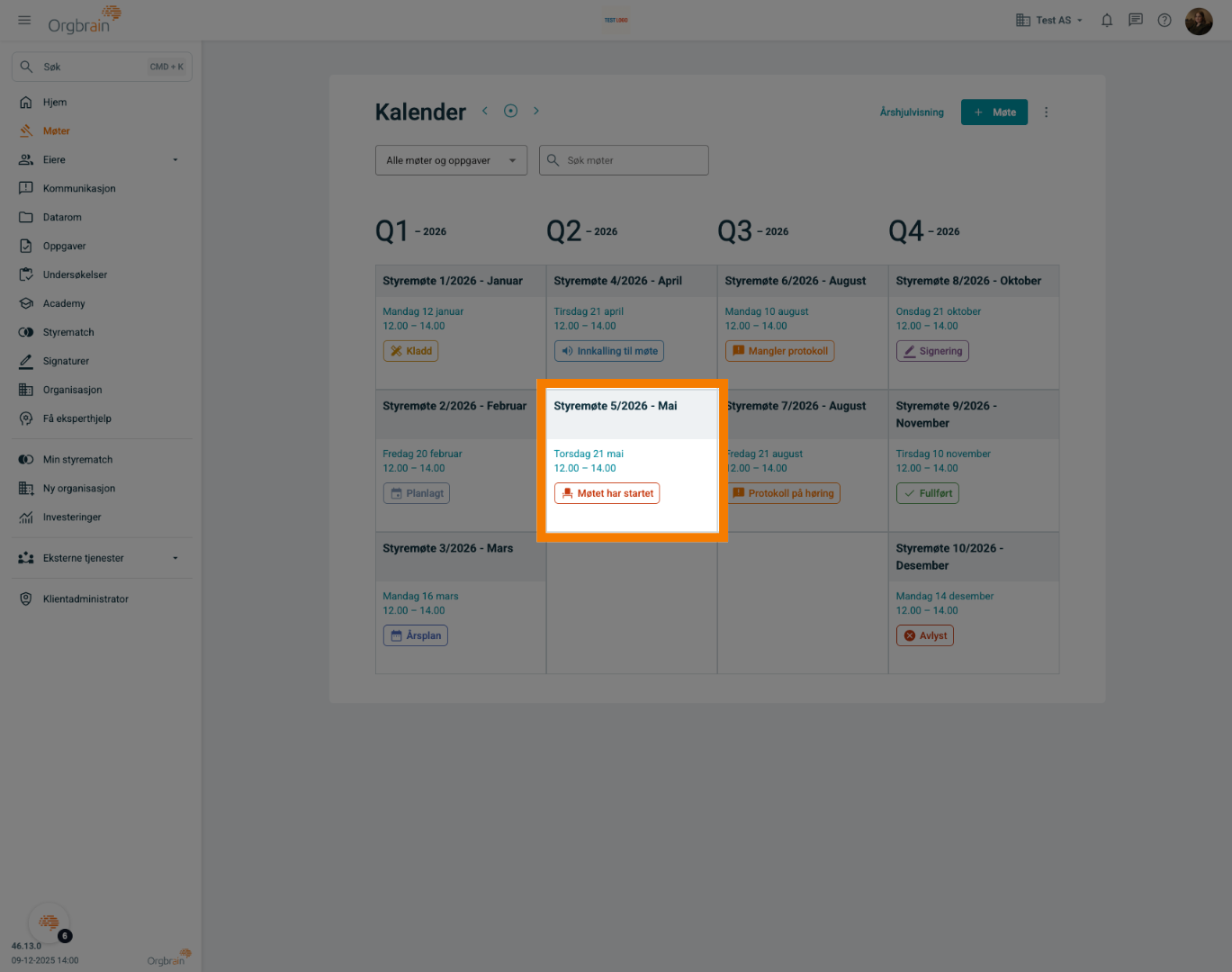
Task: Click the date Mandag 16 mars
Action: pos(420,596)
